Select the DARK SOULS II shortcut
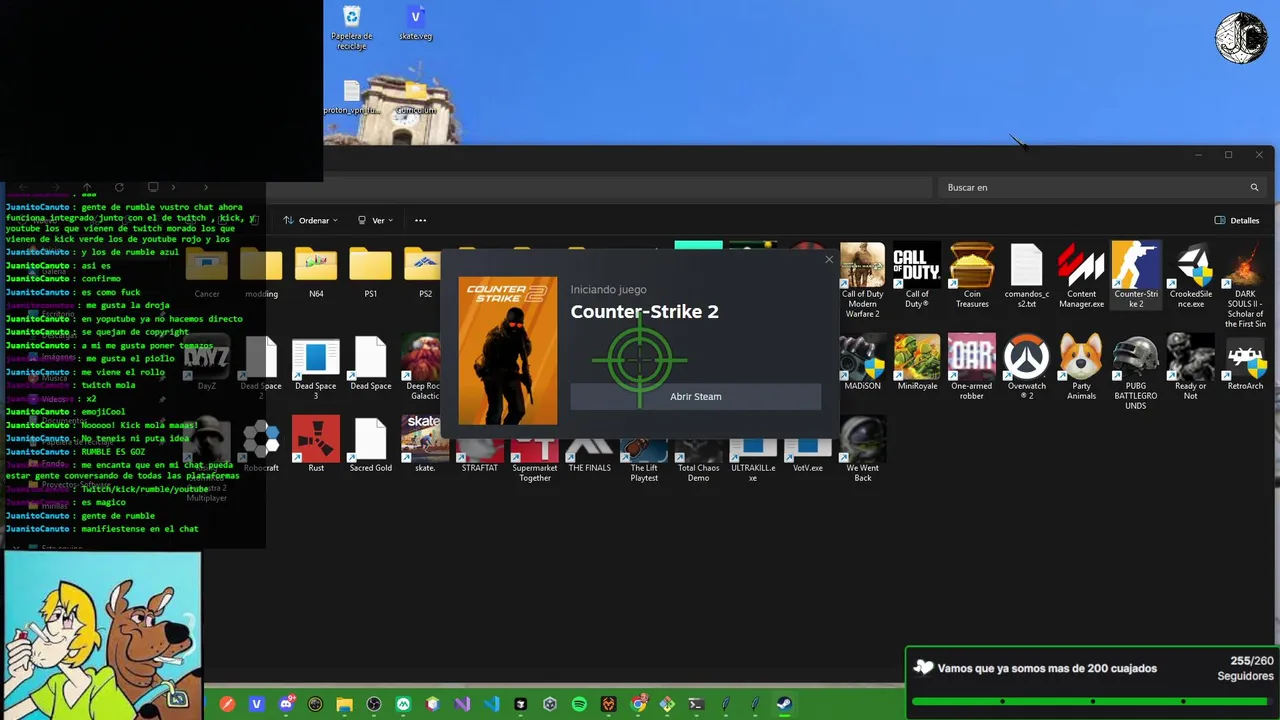The width and height of the screenshot is (1280, 720). [x=1245, y=286]
